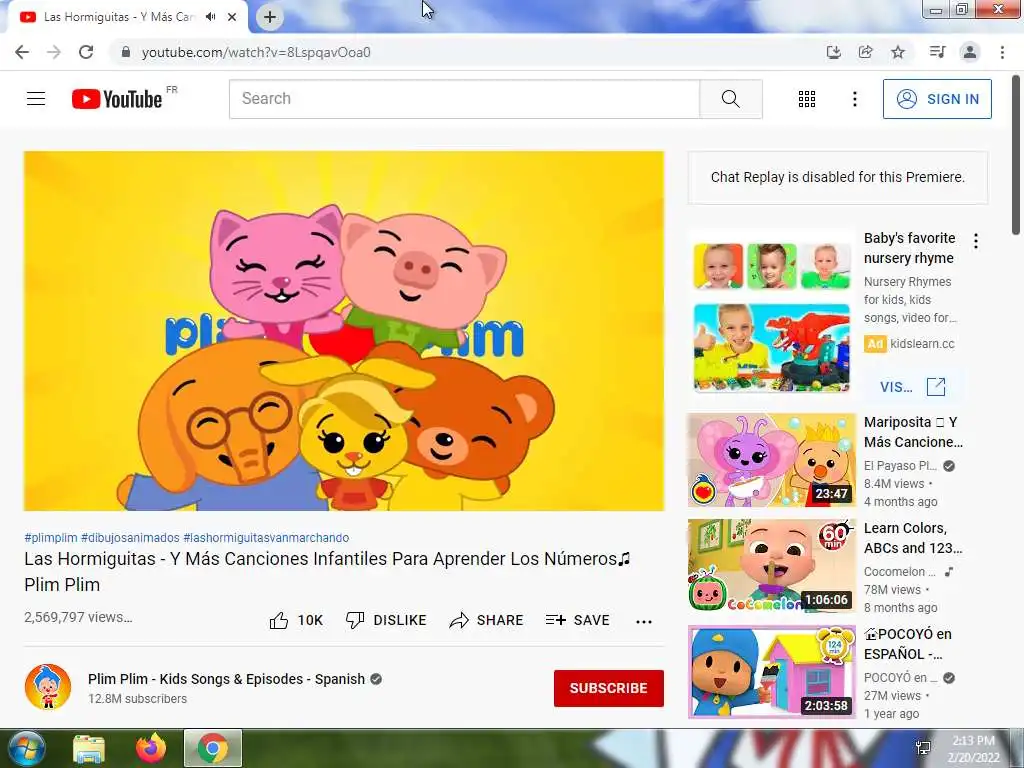Go forward in Chrome browser
Screen dimensions: 1024x768
pyautogui.click(x=54, y=52)
